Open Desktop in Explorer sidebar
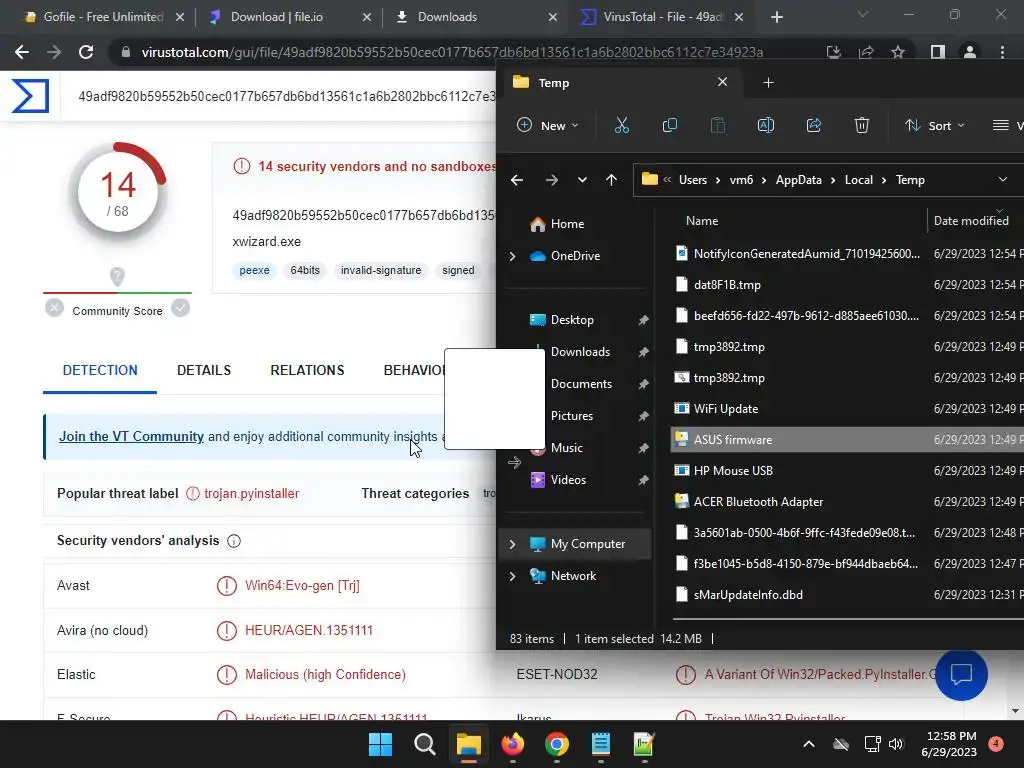The image size is (1024, 768). click(572, 320)
